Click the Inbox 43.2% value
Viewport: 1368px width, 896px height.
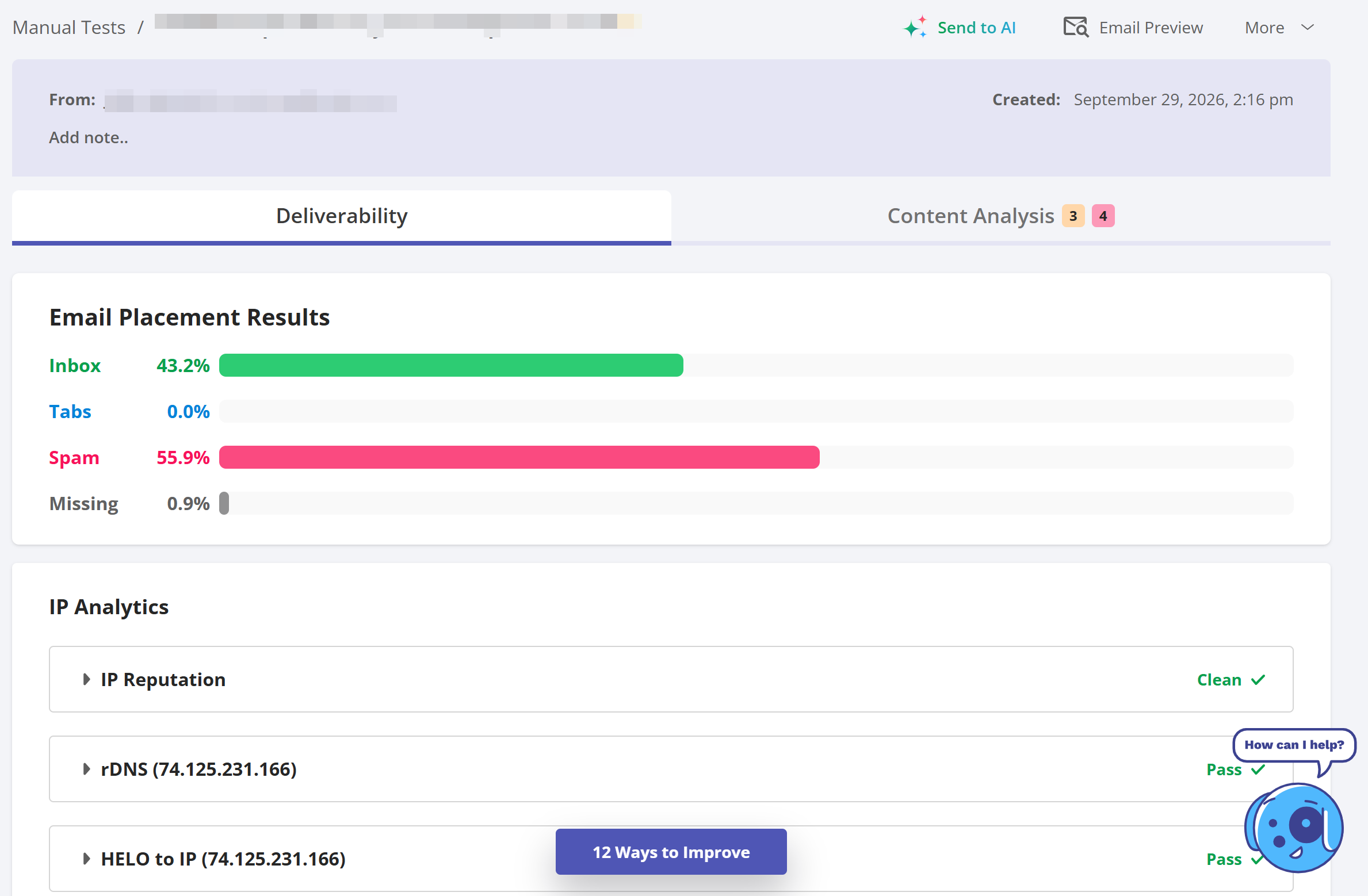[183, 366]
